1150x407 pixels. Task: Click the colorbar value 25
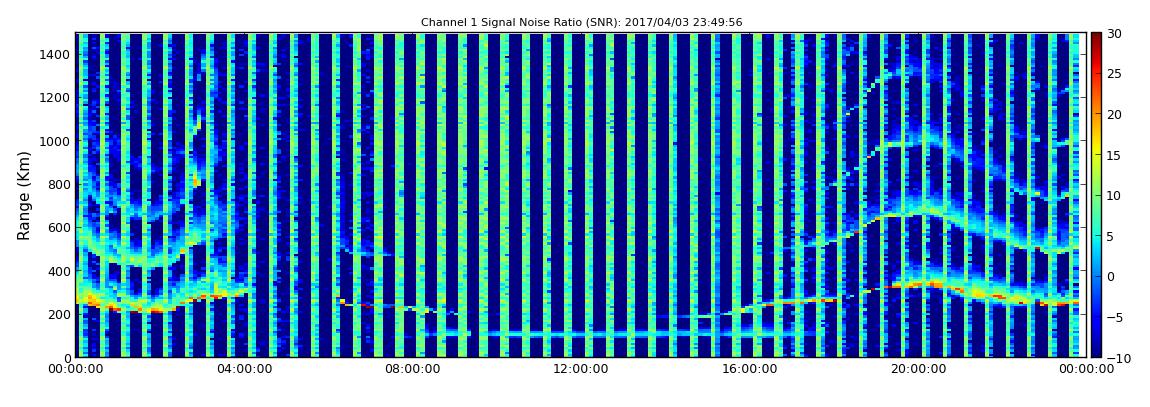pyautogui.click(x=1114, y=74)
